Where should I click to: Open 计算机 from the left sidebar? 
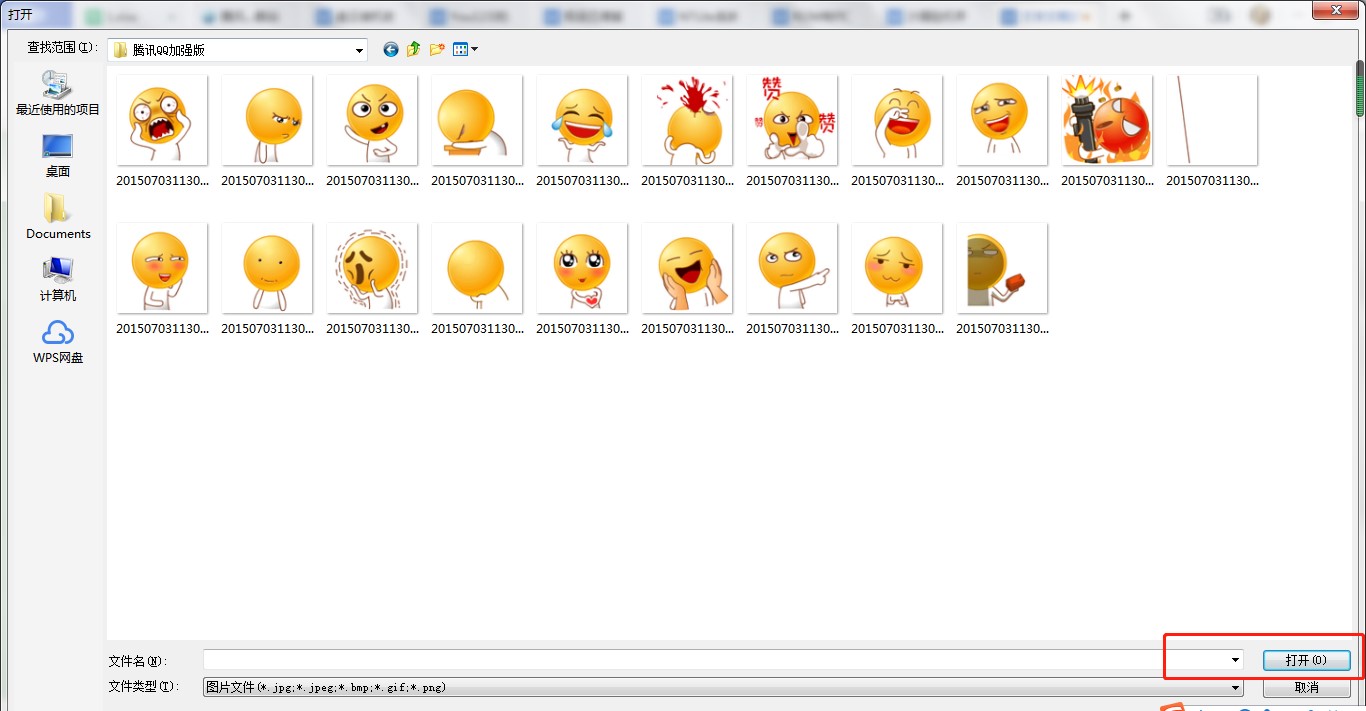pyautogui.click(x=57, y=280)
